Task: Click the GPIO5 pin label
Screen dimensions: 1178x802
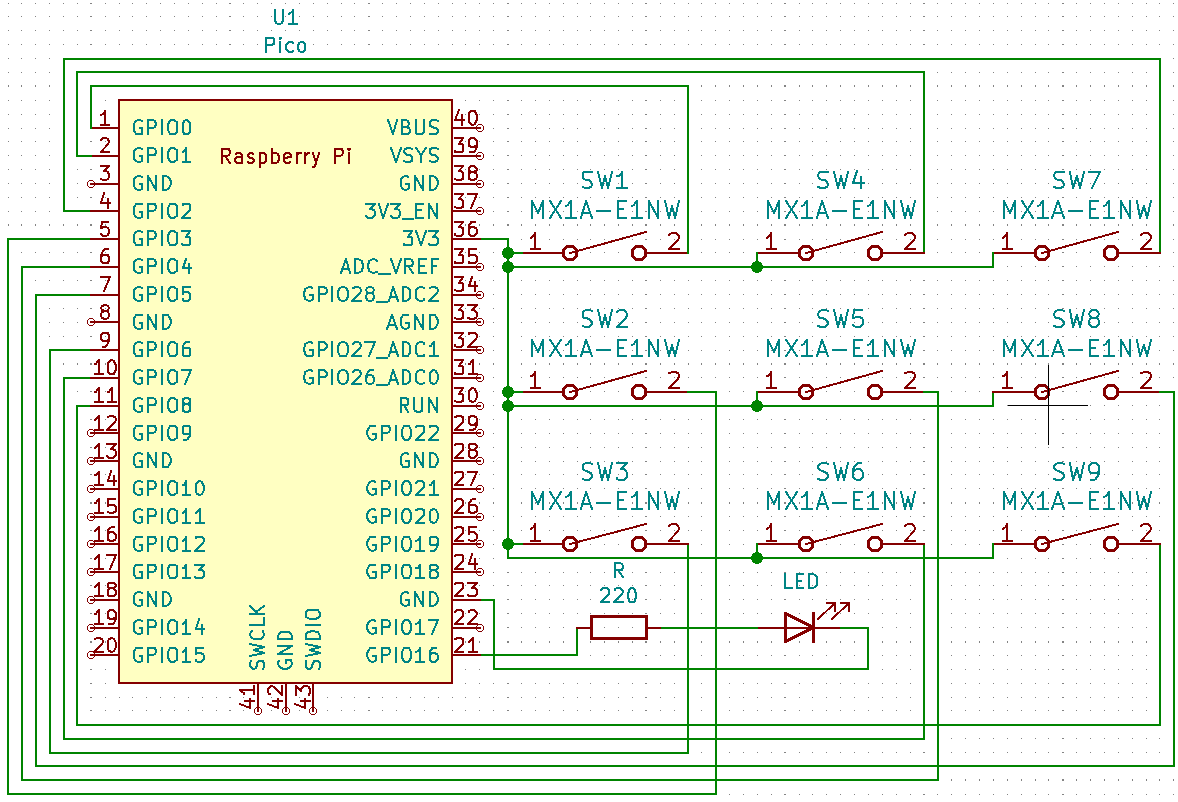Action: (x=162, y=294)
